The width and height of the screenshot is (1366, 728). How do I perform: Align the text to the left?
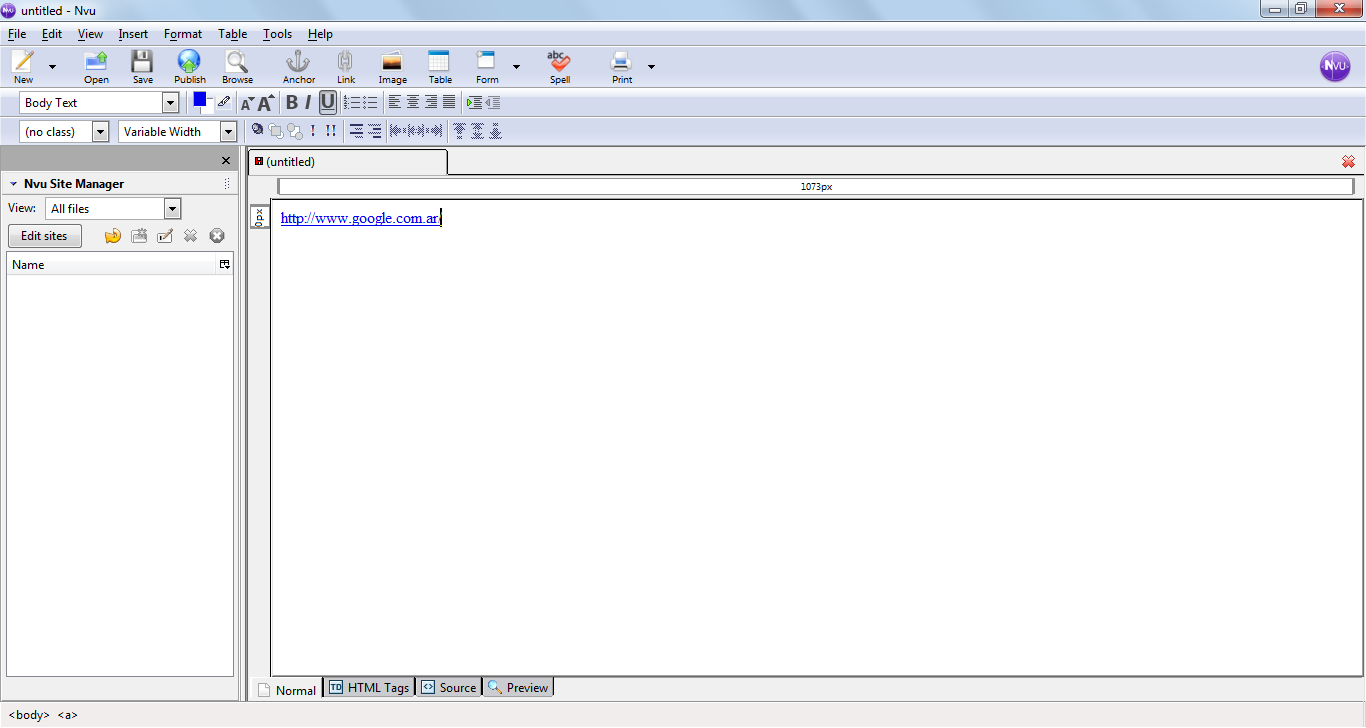point(395,102)
